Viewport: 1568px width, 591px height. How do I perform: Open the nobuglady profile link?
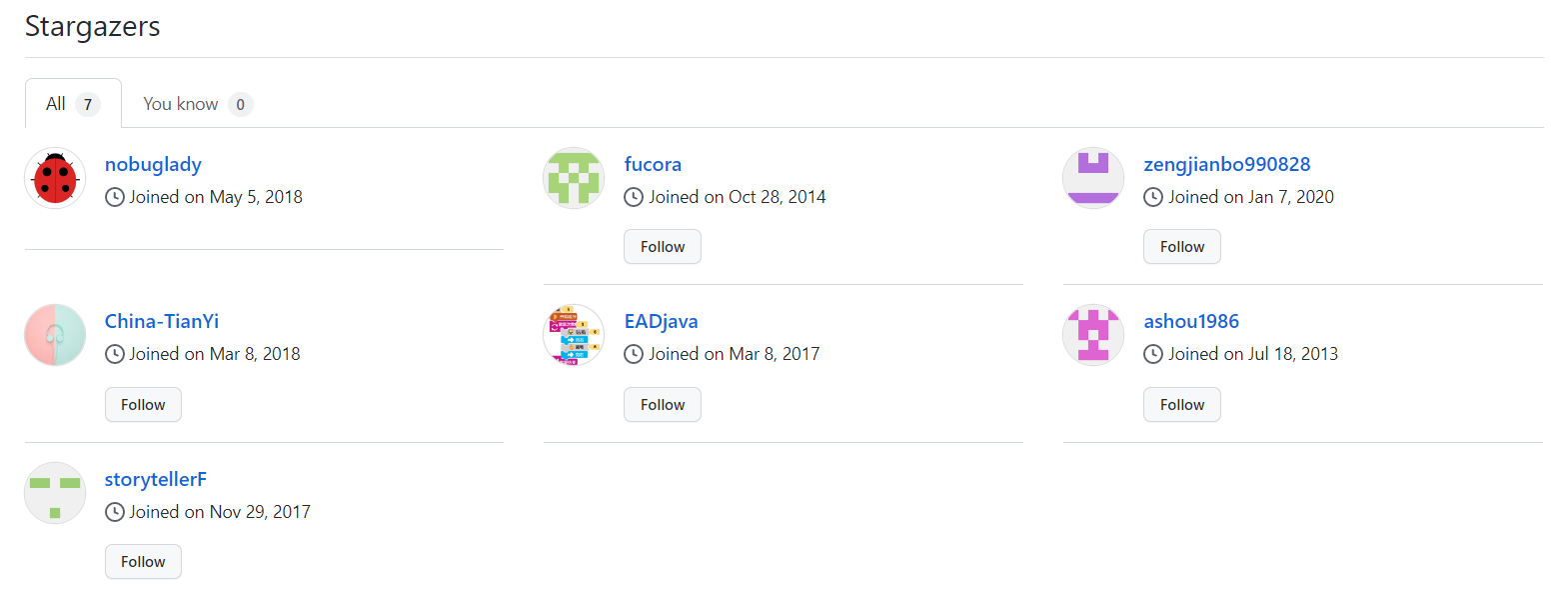coord(153,164)
